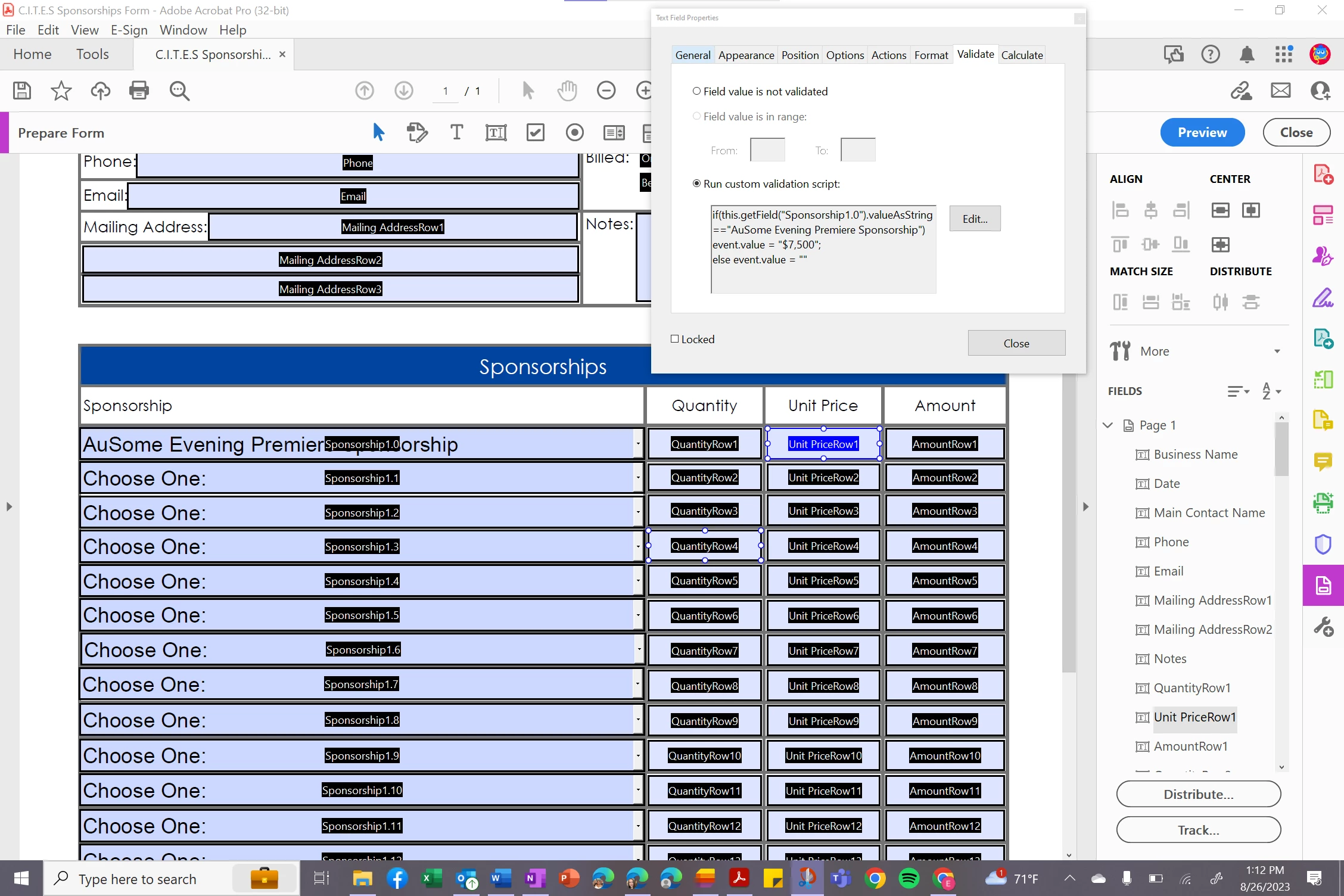Expand the More tools dropdown
The image size is (1344, 896).
[1277, 351]
